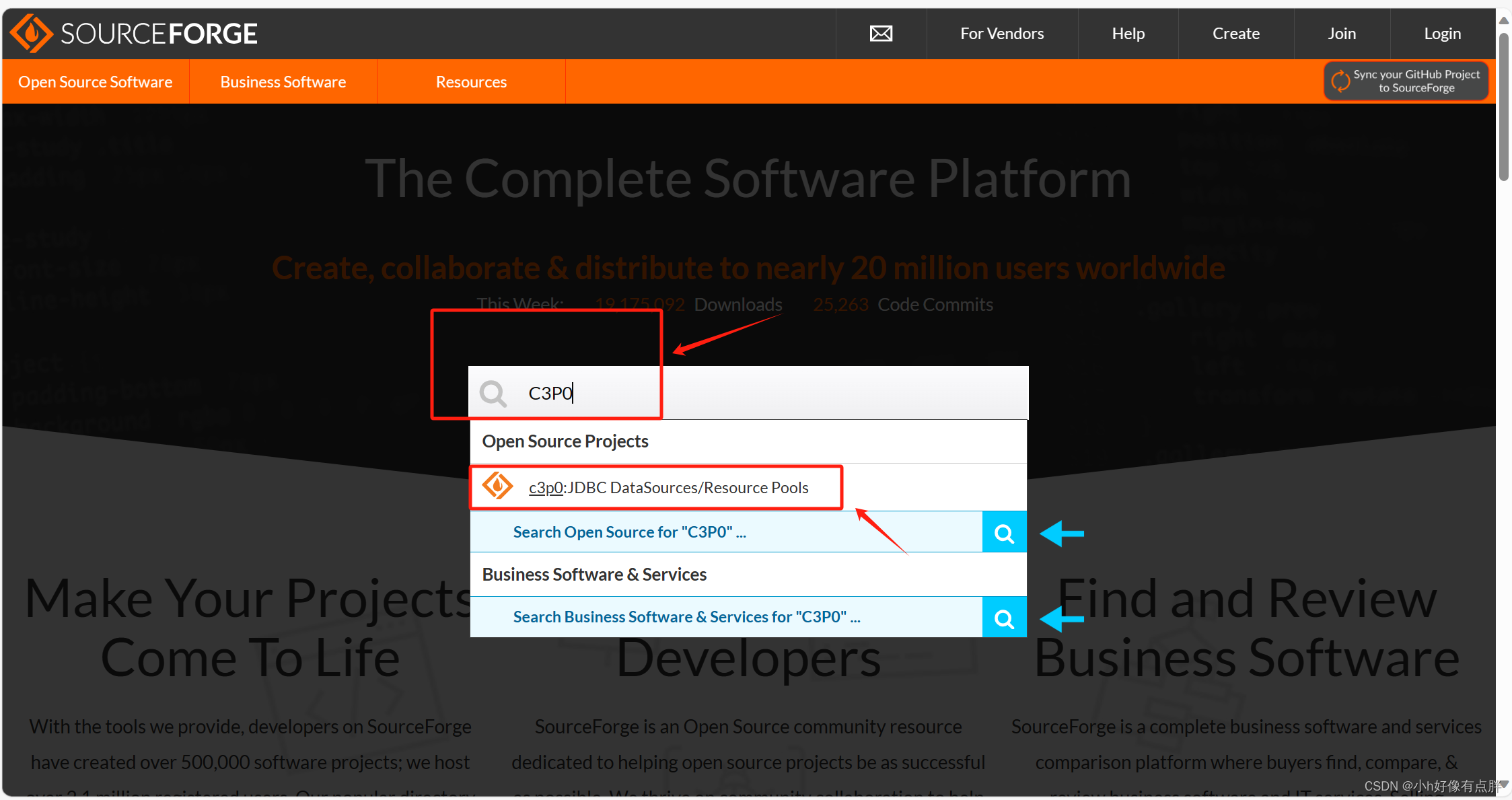Click The Complete Software Platform headline
This screenshot has width=1512, height=800.
[x=748, y=179]
